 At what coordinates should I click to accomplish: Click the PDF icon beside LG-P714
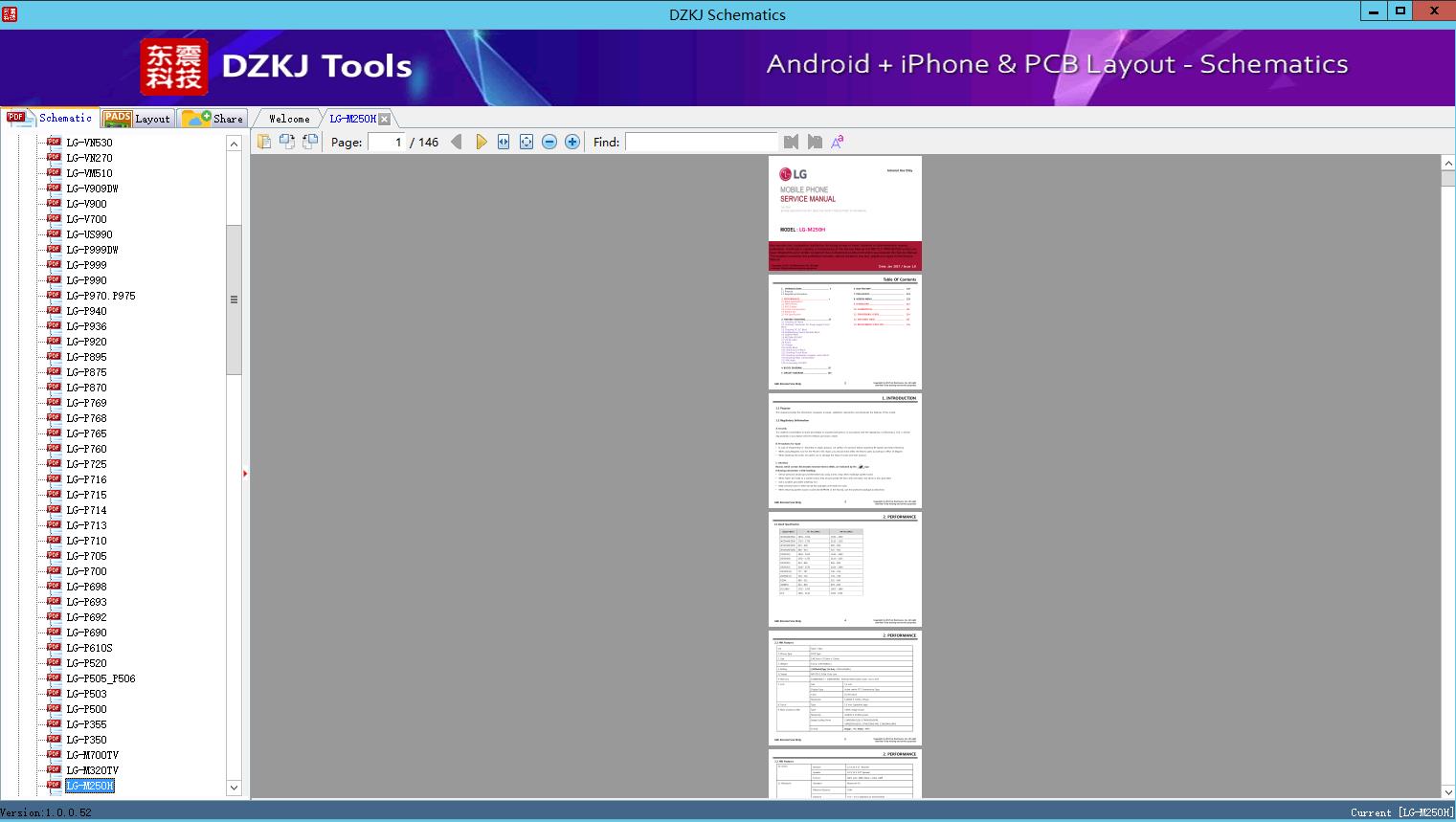coord(54,509)
